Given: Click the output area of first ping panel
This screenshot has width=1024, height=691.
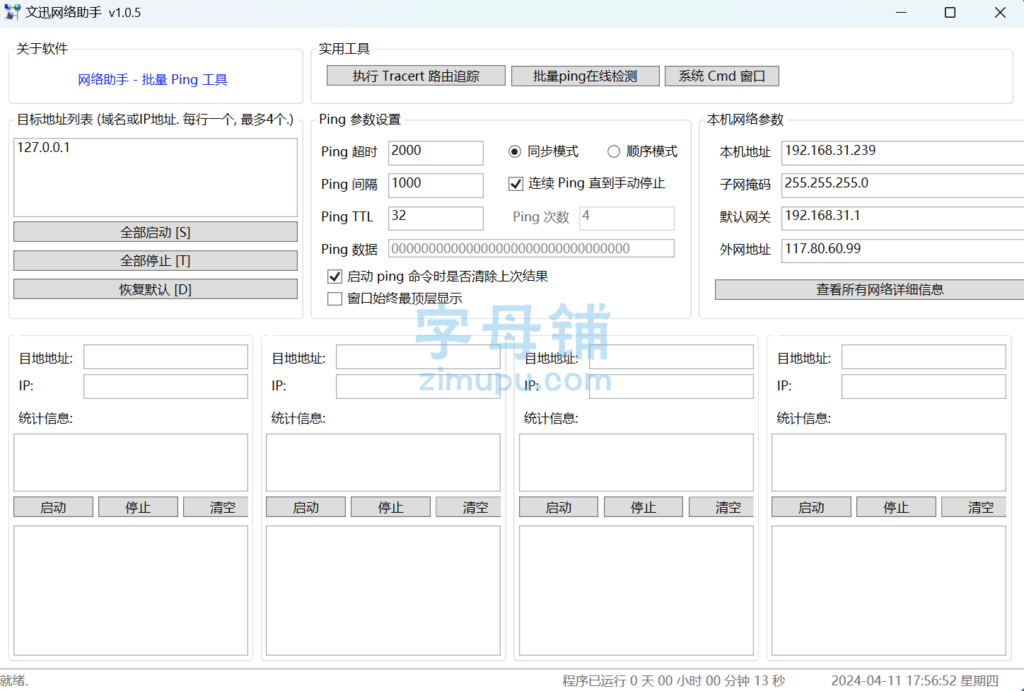Looking at the screenshot, I should click(131, 590).
